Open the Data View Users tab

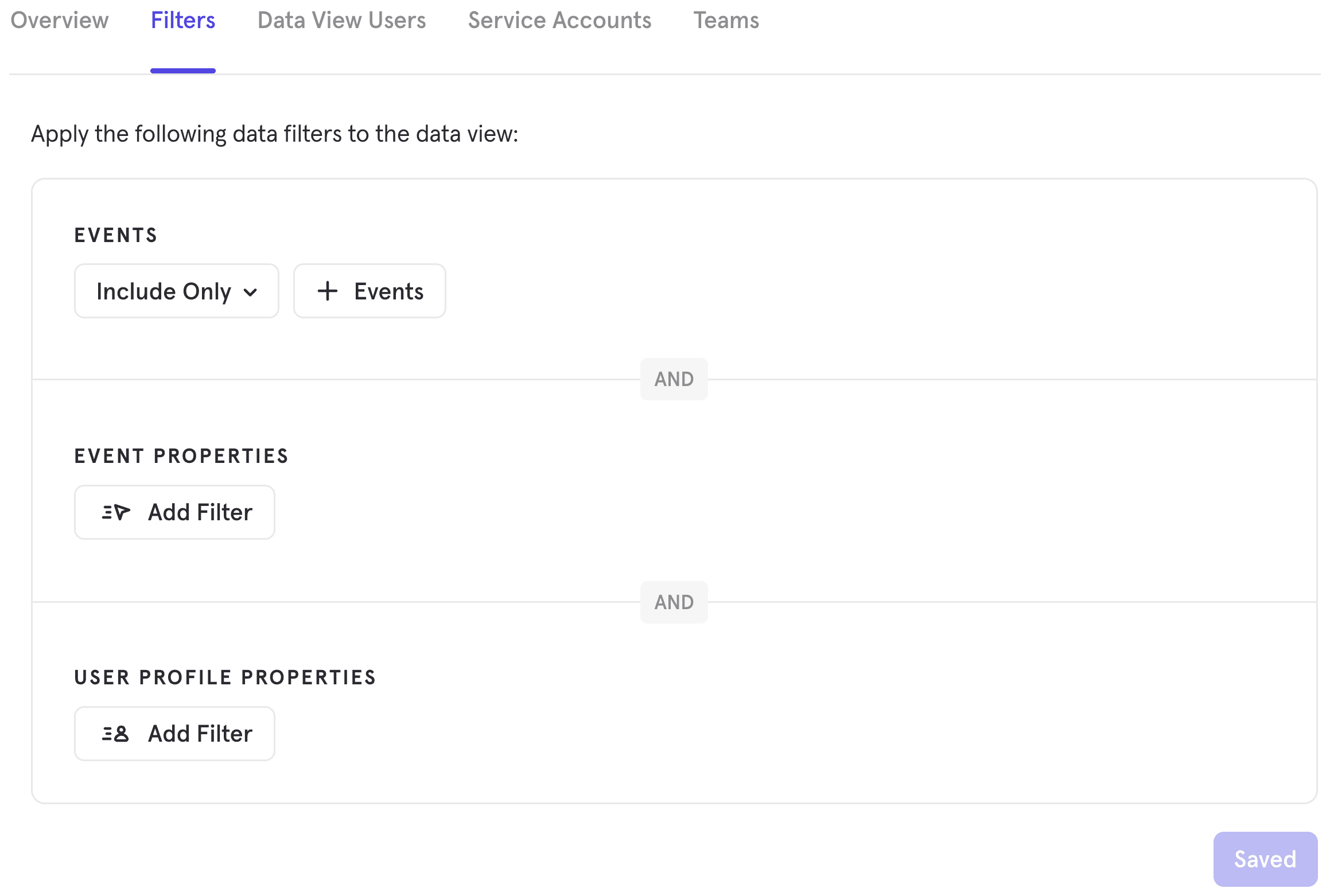point(341,21)
